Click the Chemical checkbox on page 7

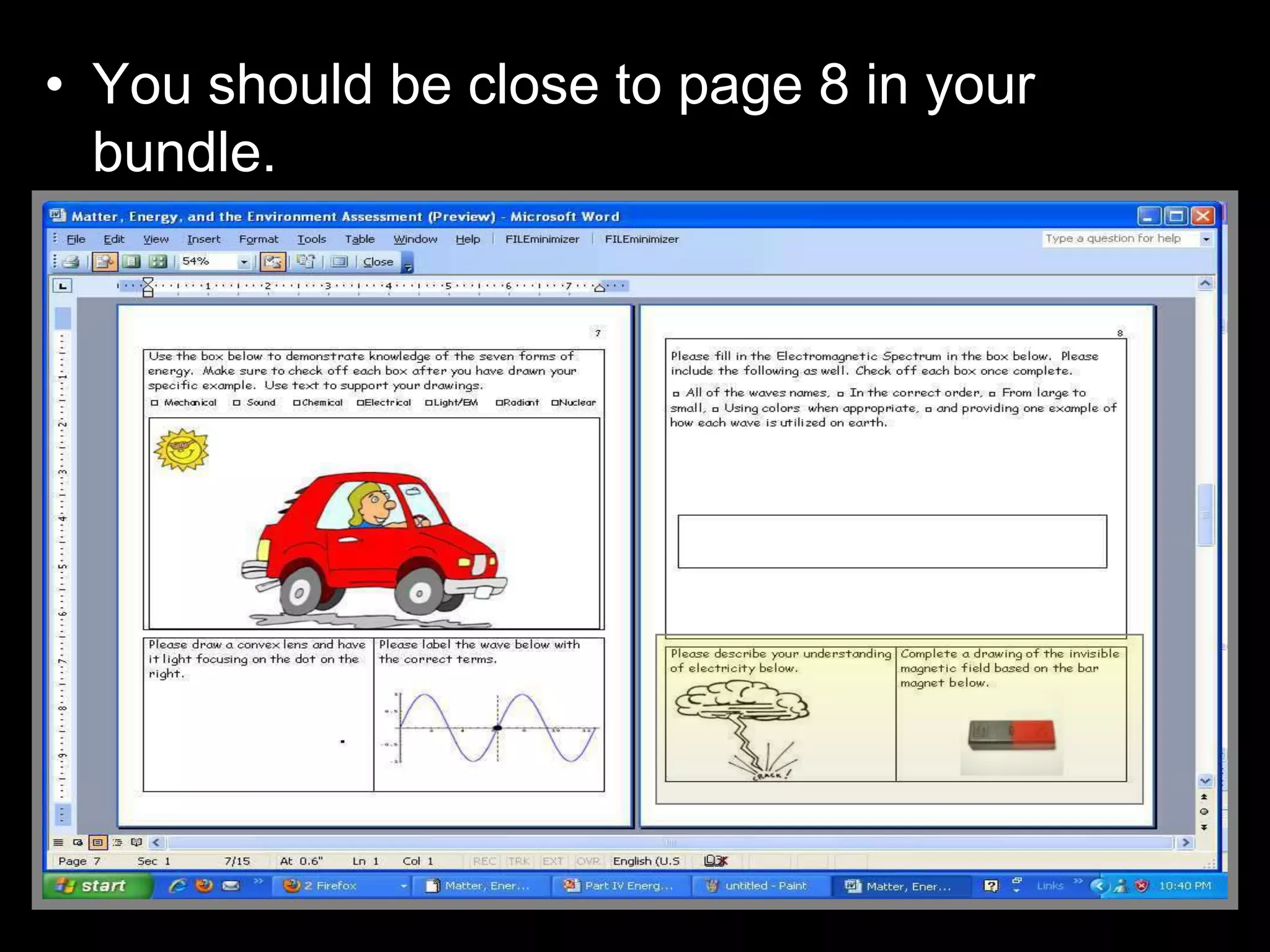pos(297,403)
